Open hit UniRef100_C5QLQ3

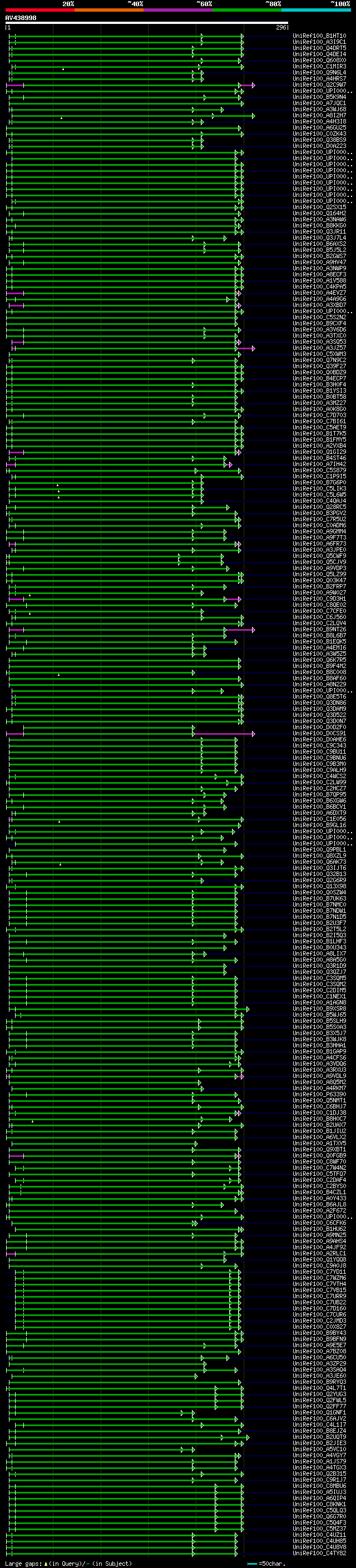tap(319, 1510)
